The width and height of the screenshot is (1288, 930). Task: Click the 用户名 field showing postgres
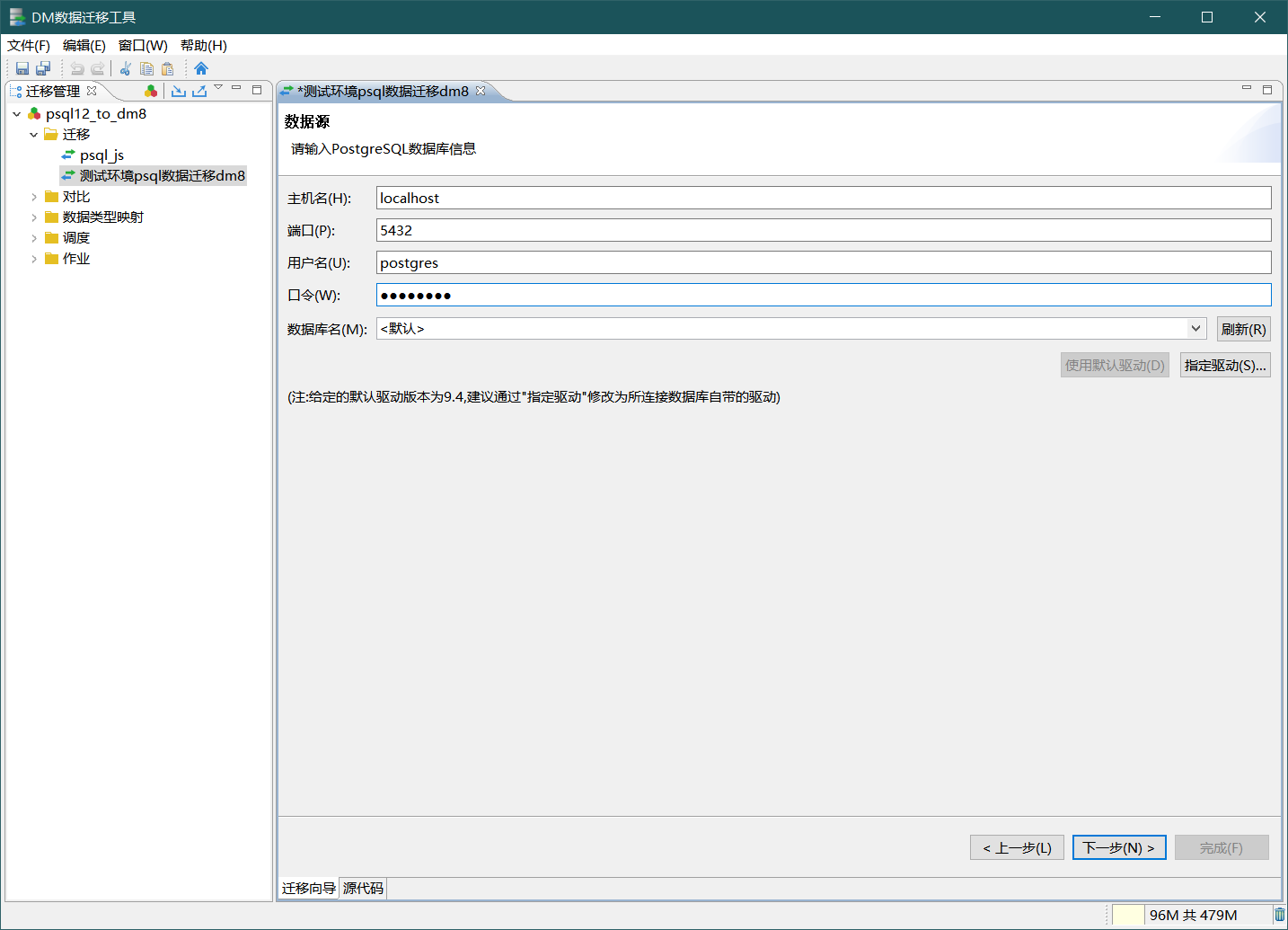[x=824, y=262]
